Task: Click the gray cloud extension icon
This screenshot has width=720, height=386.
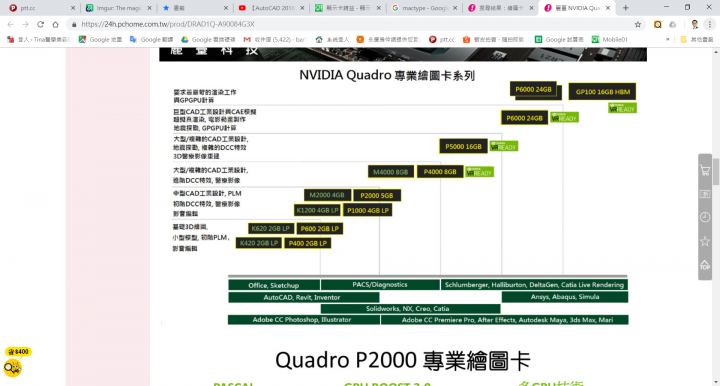Action: [x=673, y=24]
